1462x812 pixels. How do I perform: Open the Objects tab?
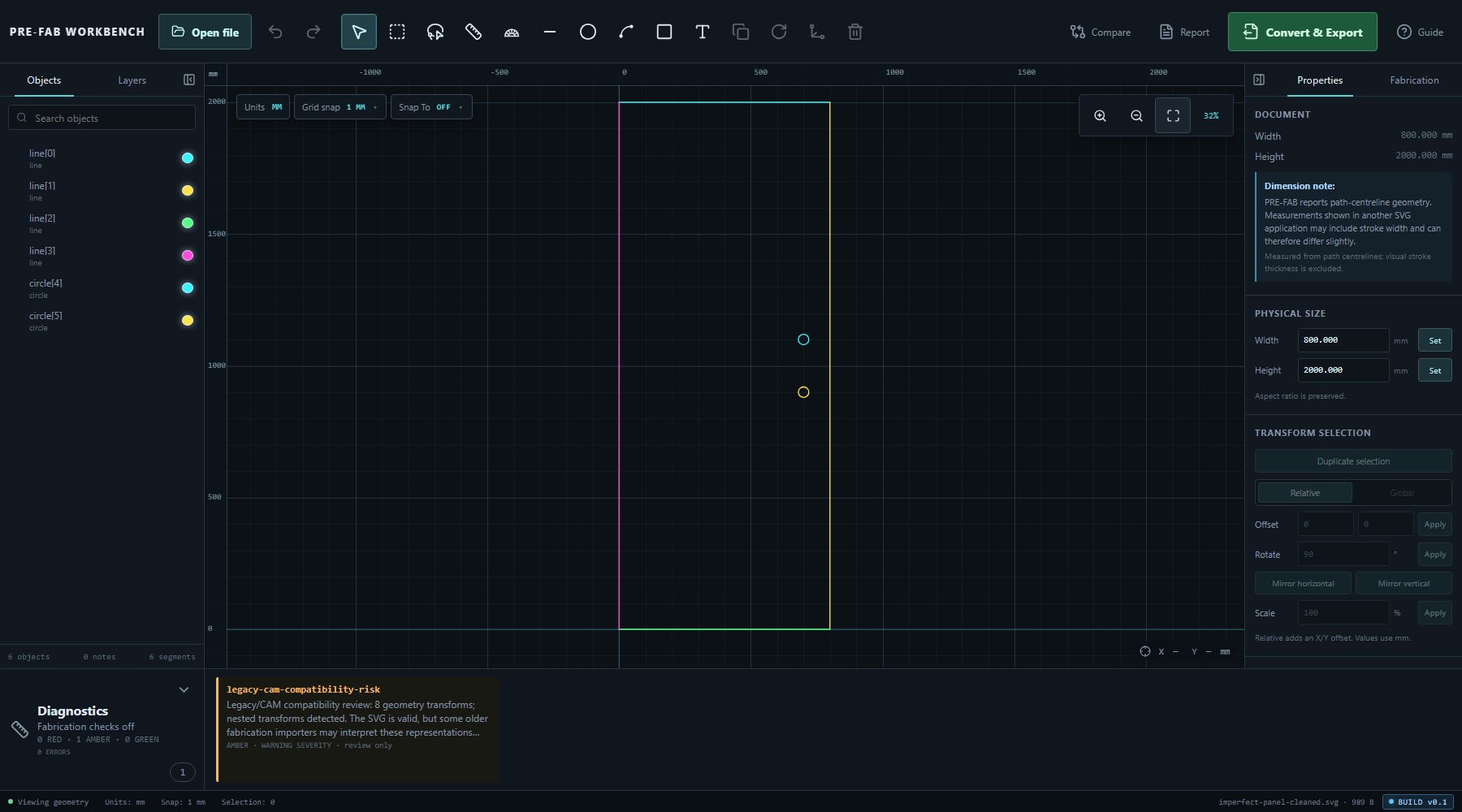(x=44, y=80)
